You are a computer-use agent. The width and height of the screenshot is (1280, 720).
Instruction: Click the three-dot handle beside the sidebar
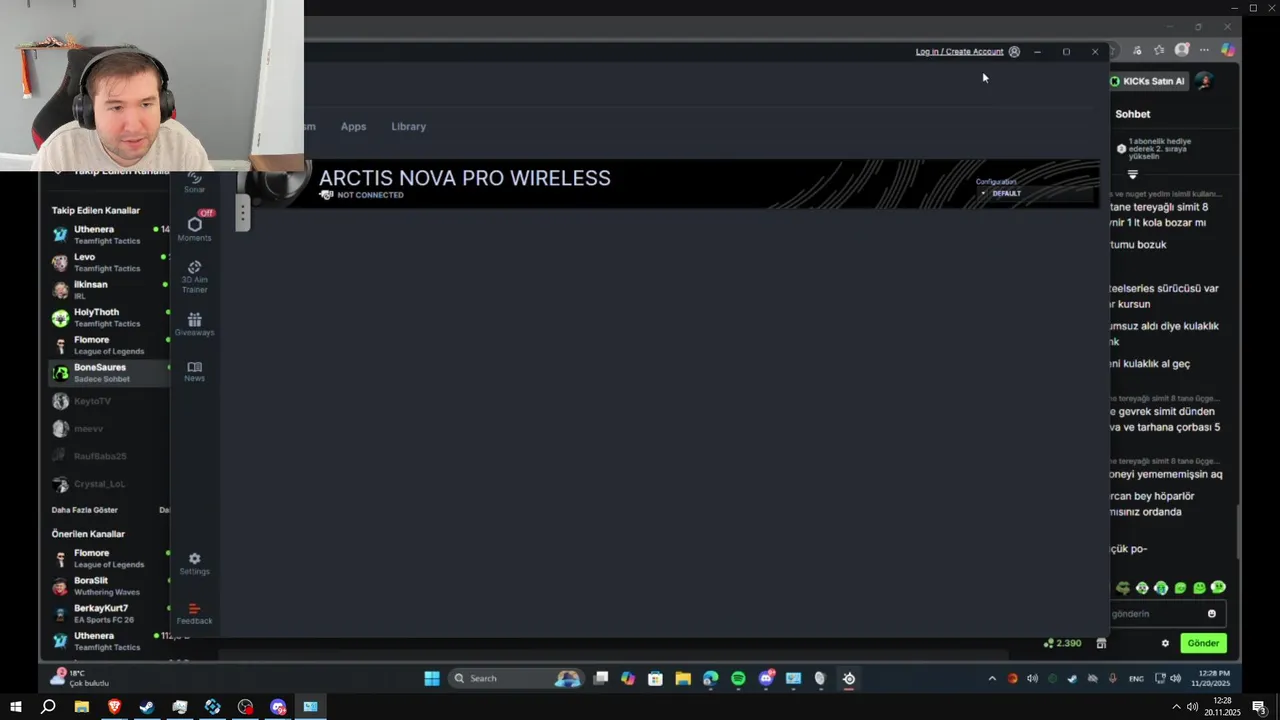(242, 213)
